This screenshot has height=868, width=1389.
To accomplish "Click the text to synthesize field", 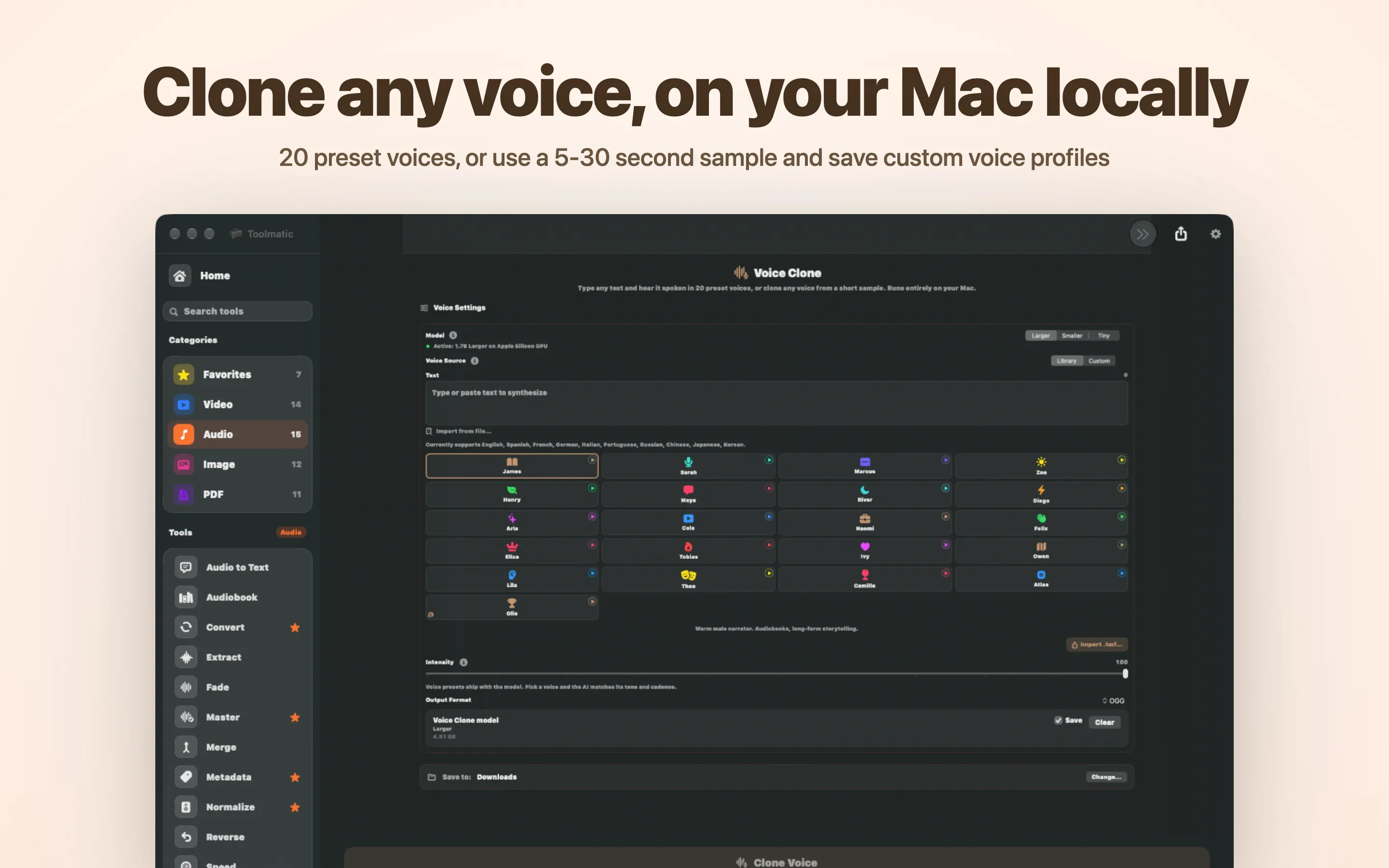I will tap(776, 403).
